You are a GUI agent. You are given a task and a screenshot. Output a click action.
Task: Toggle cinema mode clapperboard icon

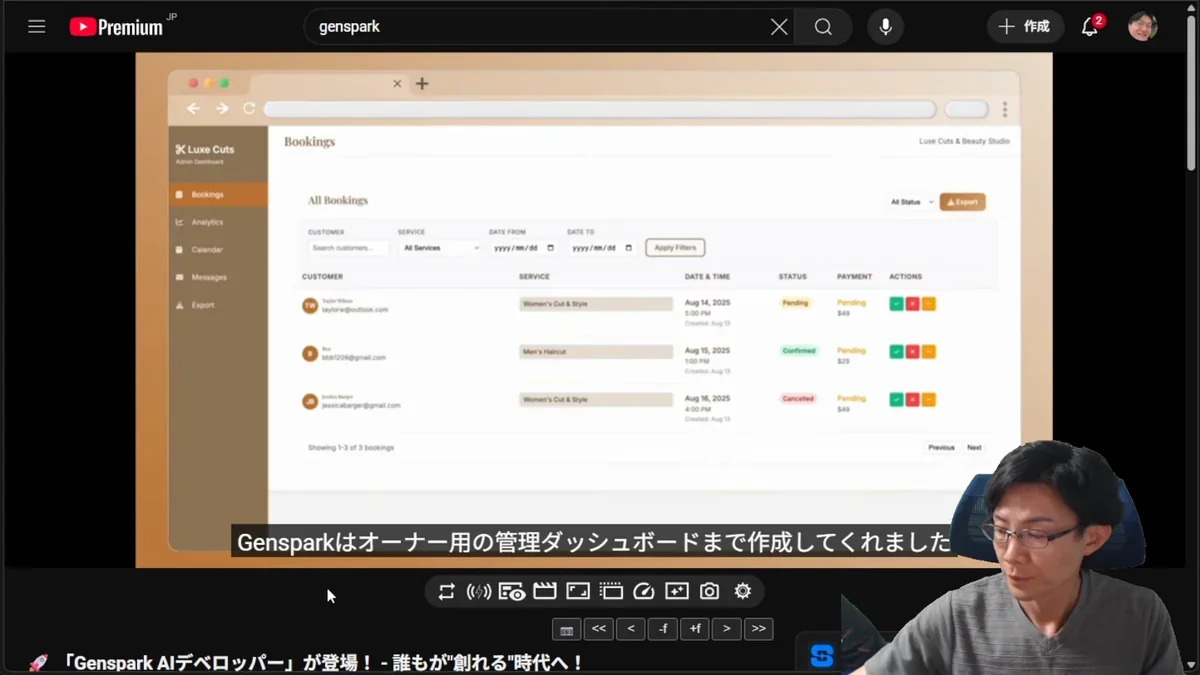545,592
